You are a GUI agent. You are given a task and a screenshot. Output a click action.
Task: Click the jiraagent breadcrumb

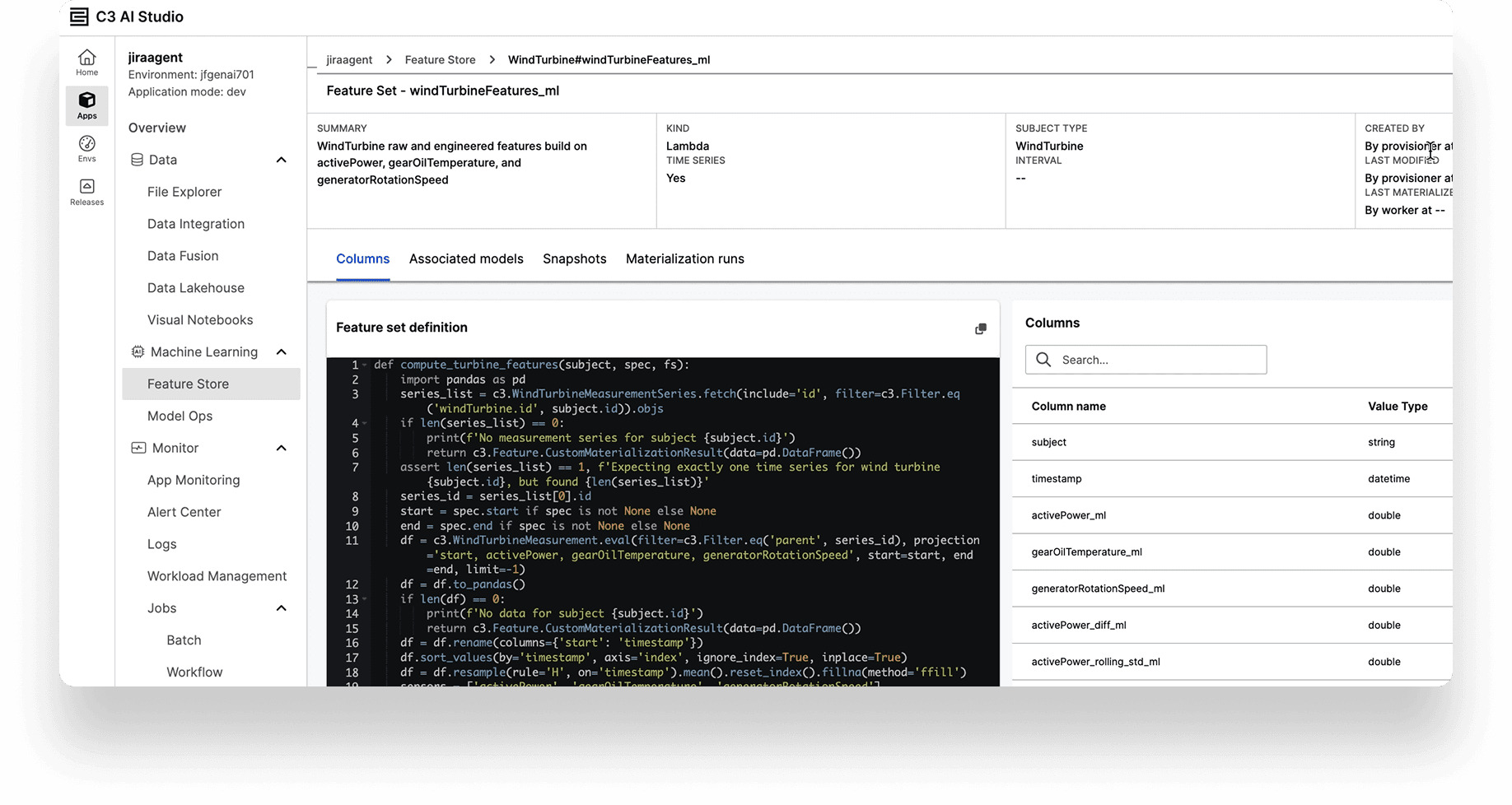pyautogui.click(x=349, y=59)
